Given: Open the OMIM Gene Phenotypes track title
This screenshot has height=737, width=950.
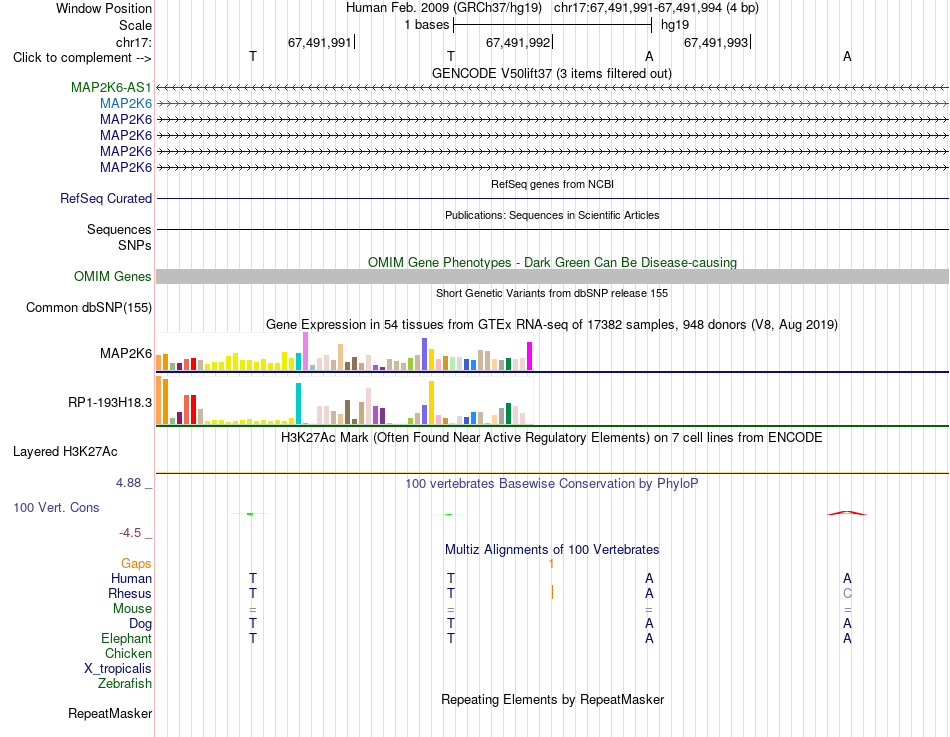Looking at the screenshot, I should click(x=552, y=262).
